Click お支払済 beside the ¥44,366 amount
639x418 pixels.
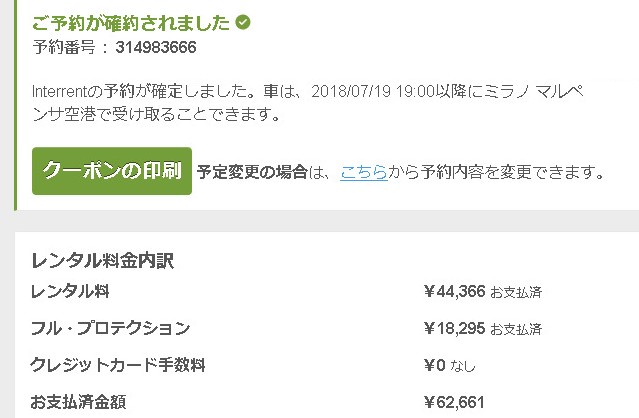pos(516,293)
